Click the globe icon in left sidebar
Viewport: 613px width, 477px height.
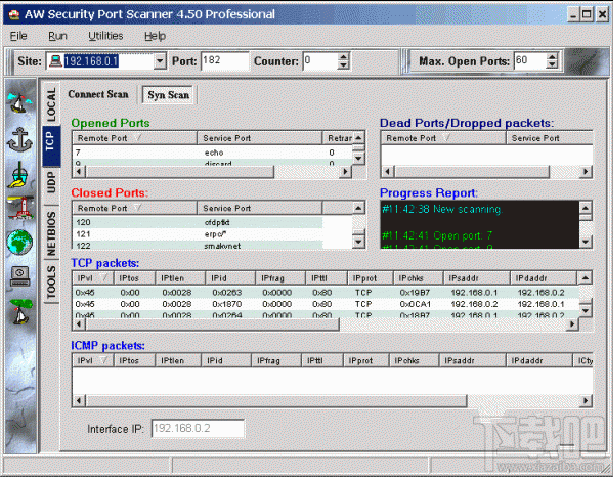click(x=18, y=243)
